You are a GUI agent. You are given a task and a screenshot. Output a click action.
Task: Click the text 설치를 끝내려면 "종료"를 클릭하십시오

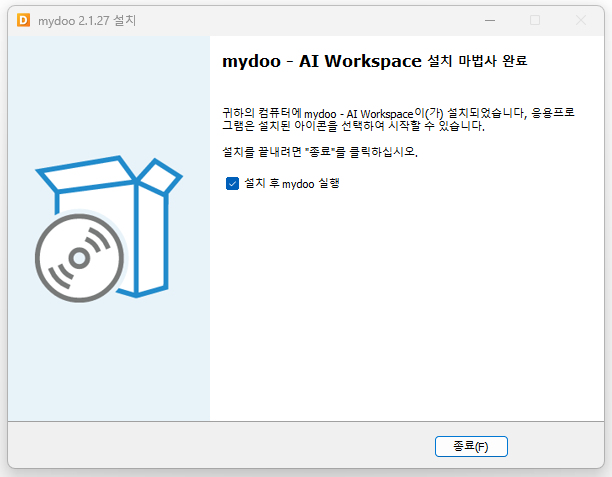(x=320, y=151)
